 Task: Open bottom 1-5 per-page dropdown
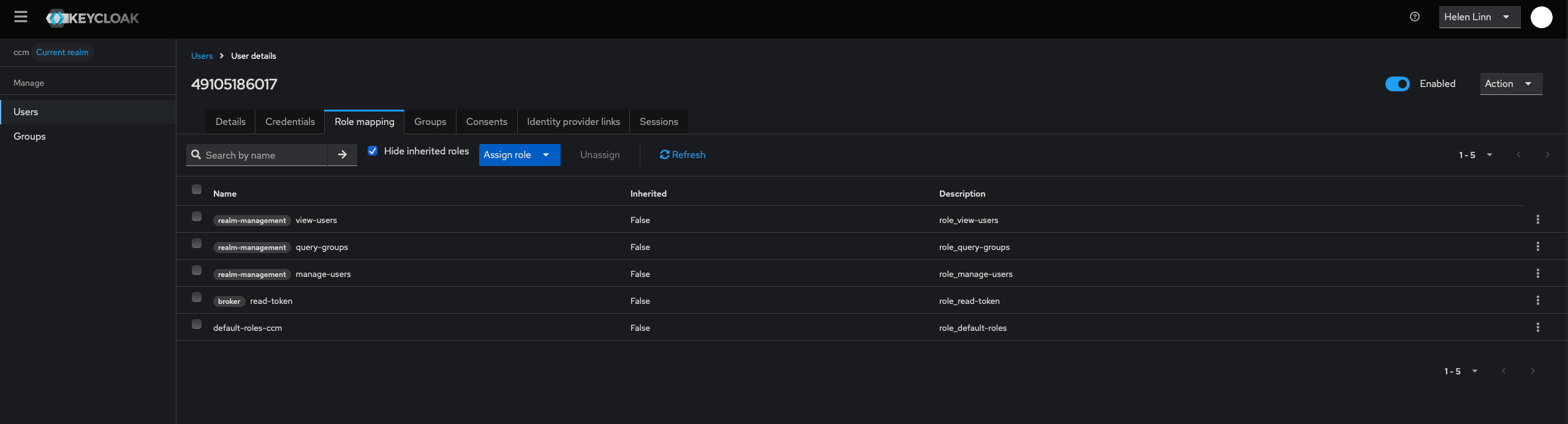pos(1460,371)
